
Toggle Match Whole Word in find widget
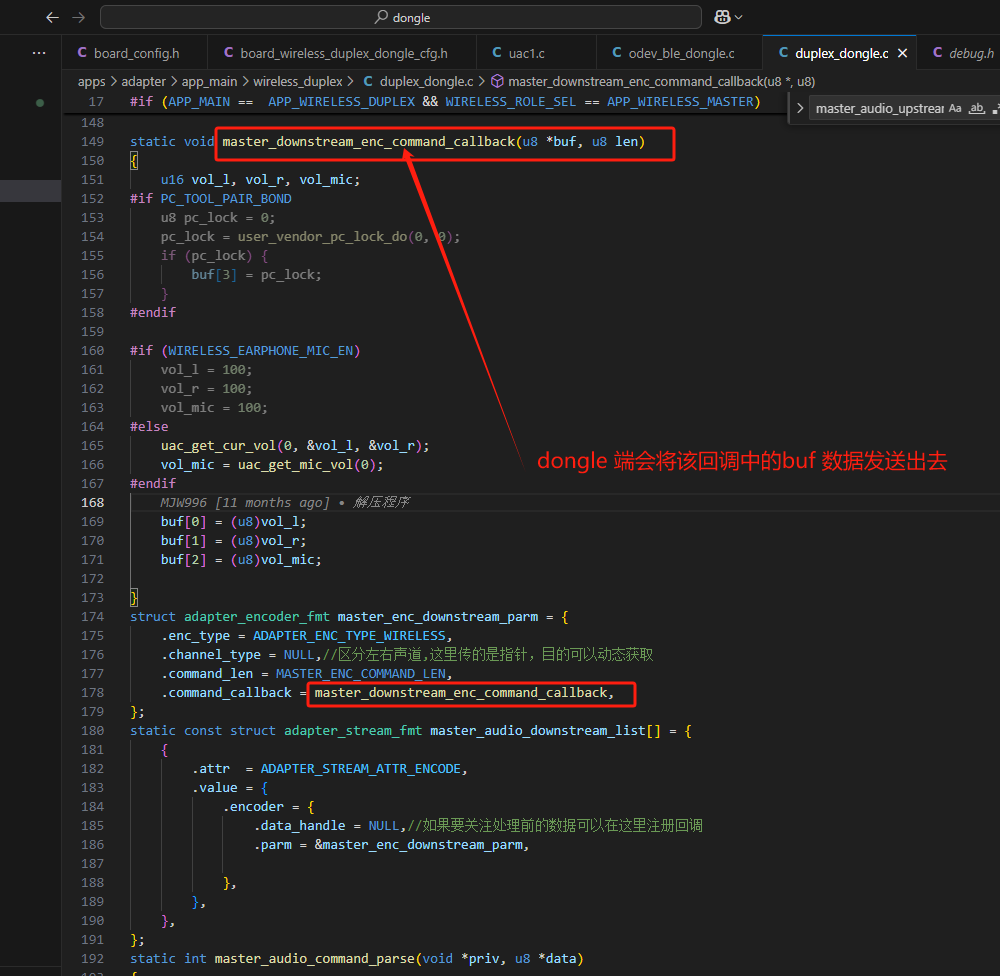pos(976,108)
